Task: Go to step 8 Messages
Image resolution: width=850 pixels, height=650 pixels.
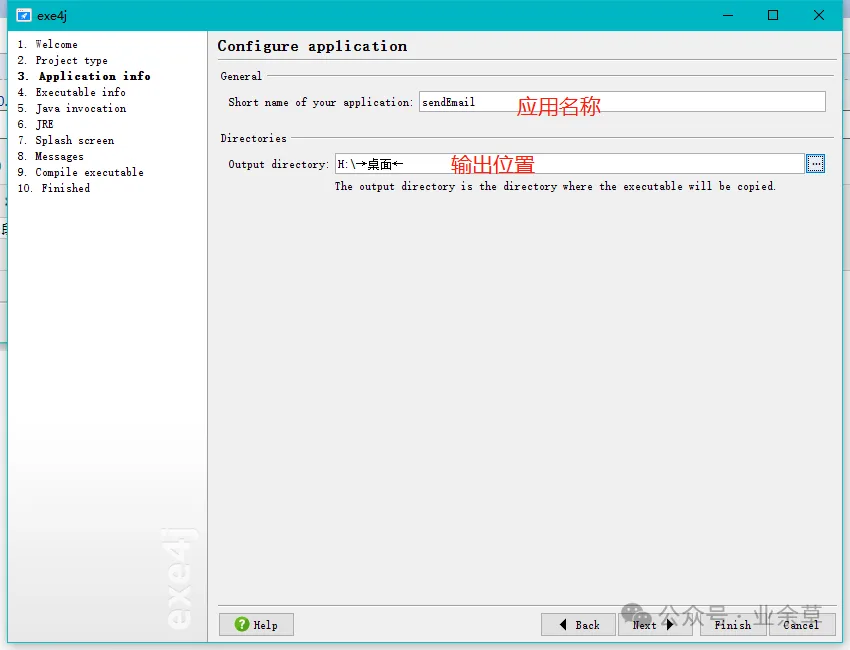Action: [x=50, y=156]
